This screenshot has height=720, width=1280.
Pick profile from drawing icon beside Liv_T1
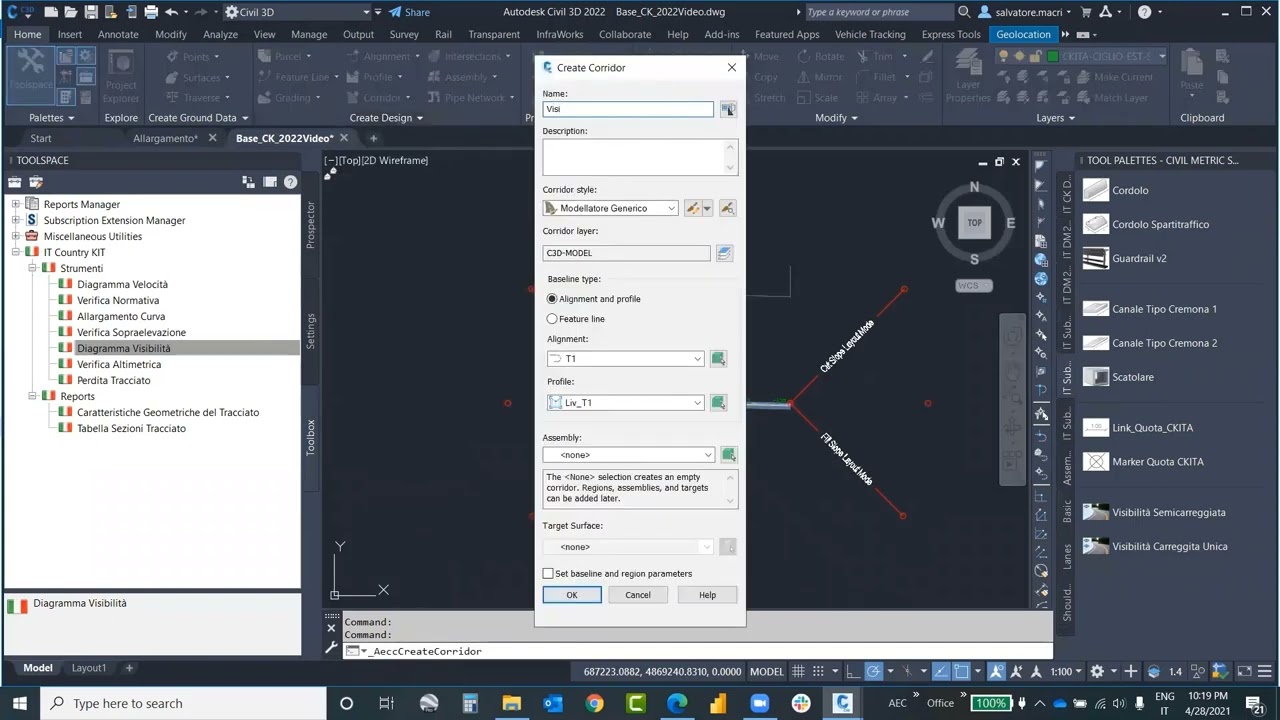pos(718,402)
